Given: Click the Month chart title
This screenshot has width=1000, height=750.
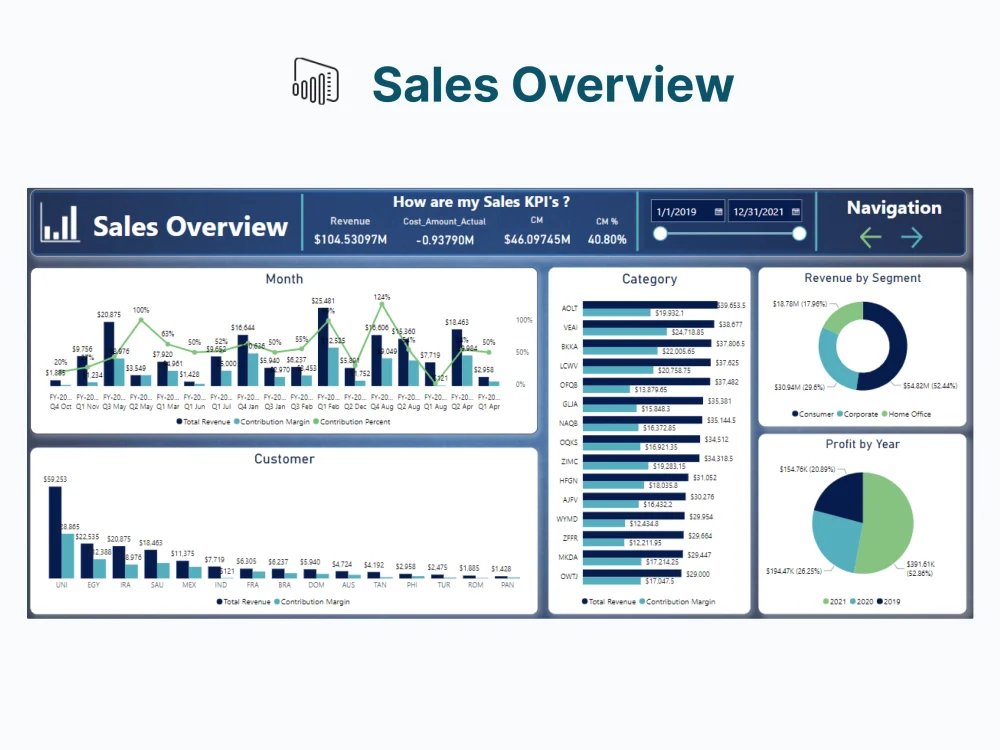Looking at the screenshot, I should click(x=285, y=279).
